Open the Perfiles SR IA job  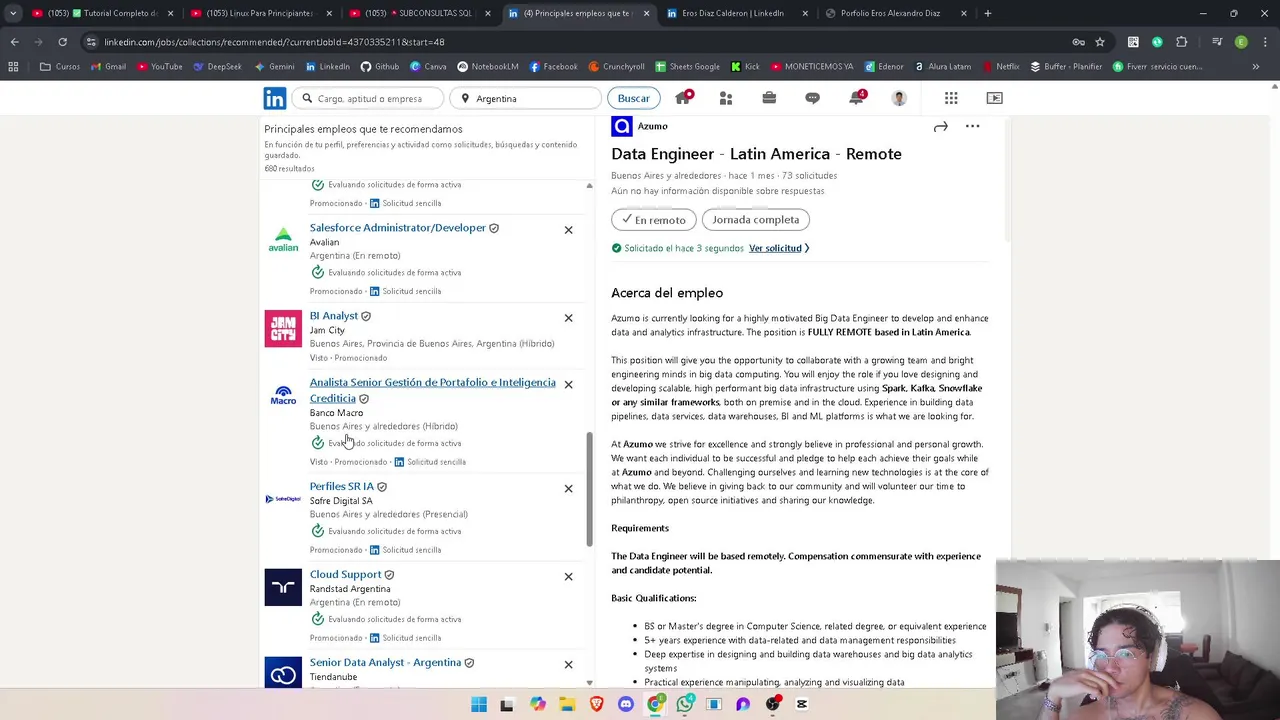[341, 486]
